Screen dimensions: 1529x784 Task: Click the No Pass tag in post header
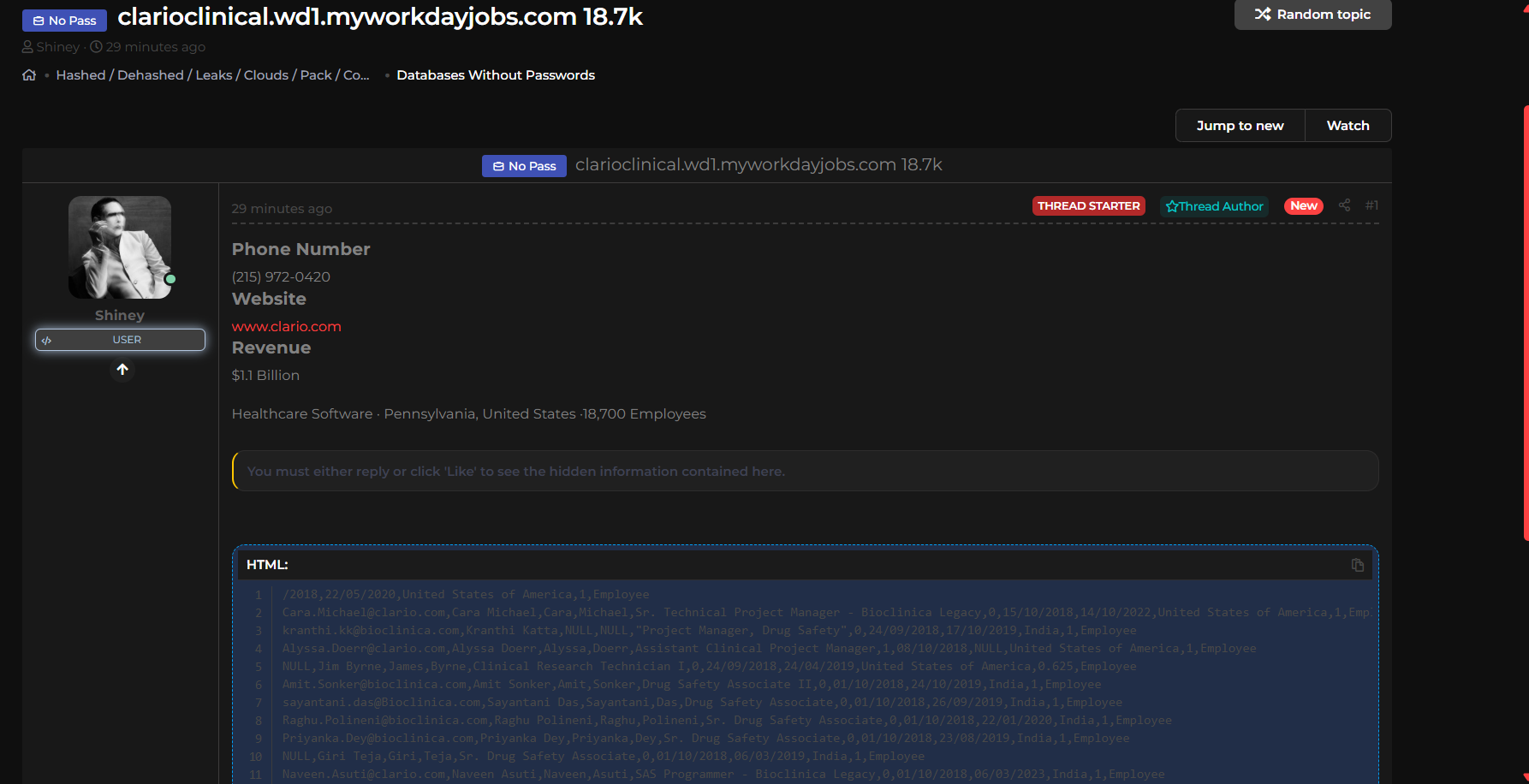(524, 166)
